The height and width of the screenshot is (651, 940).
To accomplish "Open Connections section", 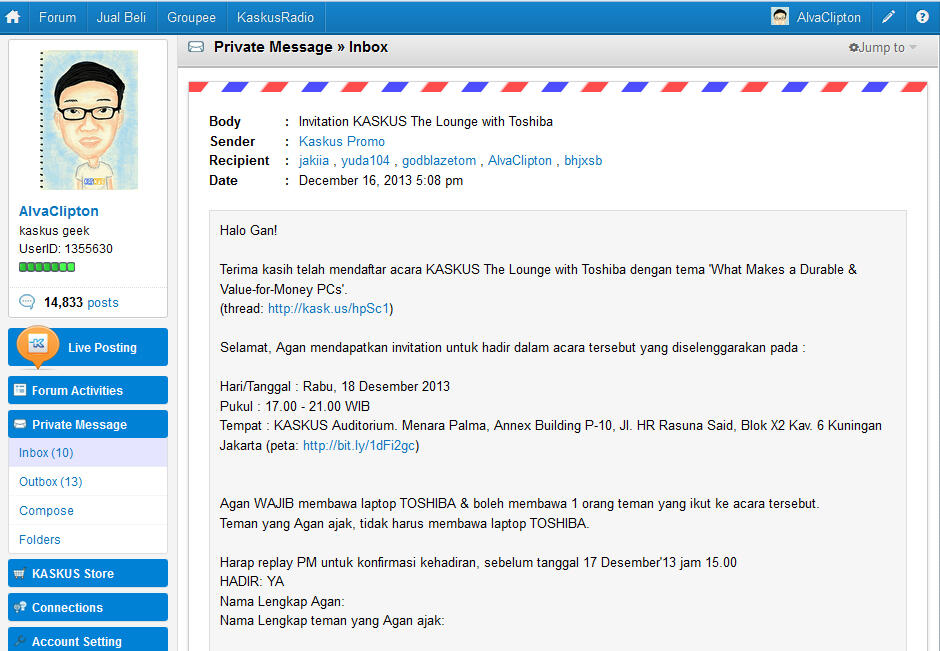I will (88, 607).
